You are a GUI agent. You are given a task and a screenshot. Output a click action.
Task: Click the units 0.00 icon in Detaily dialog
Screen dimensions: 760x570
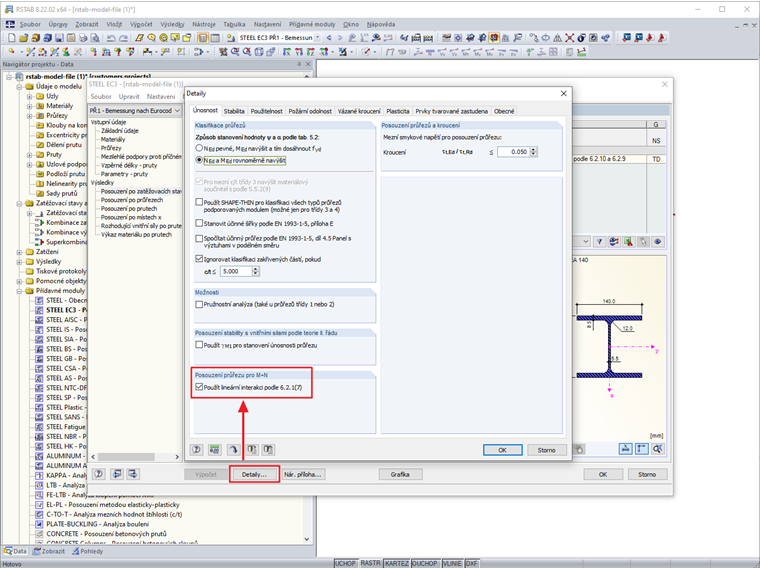coord(215,450)
